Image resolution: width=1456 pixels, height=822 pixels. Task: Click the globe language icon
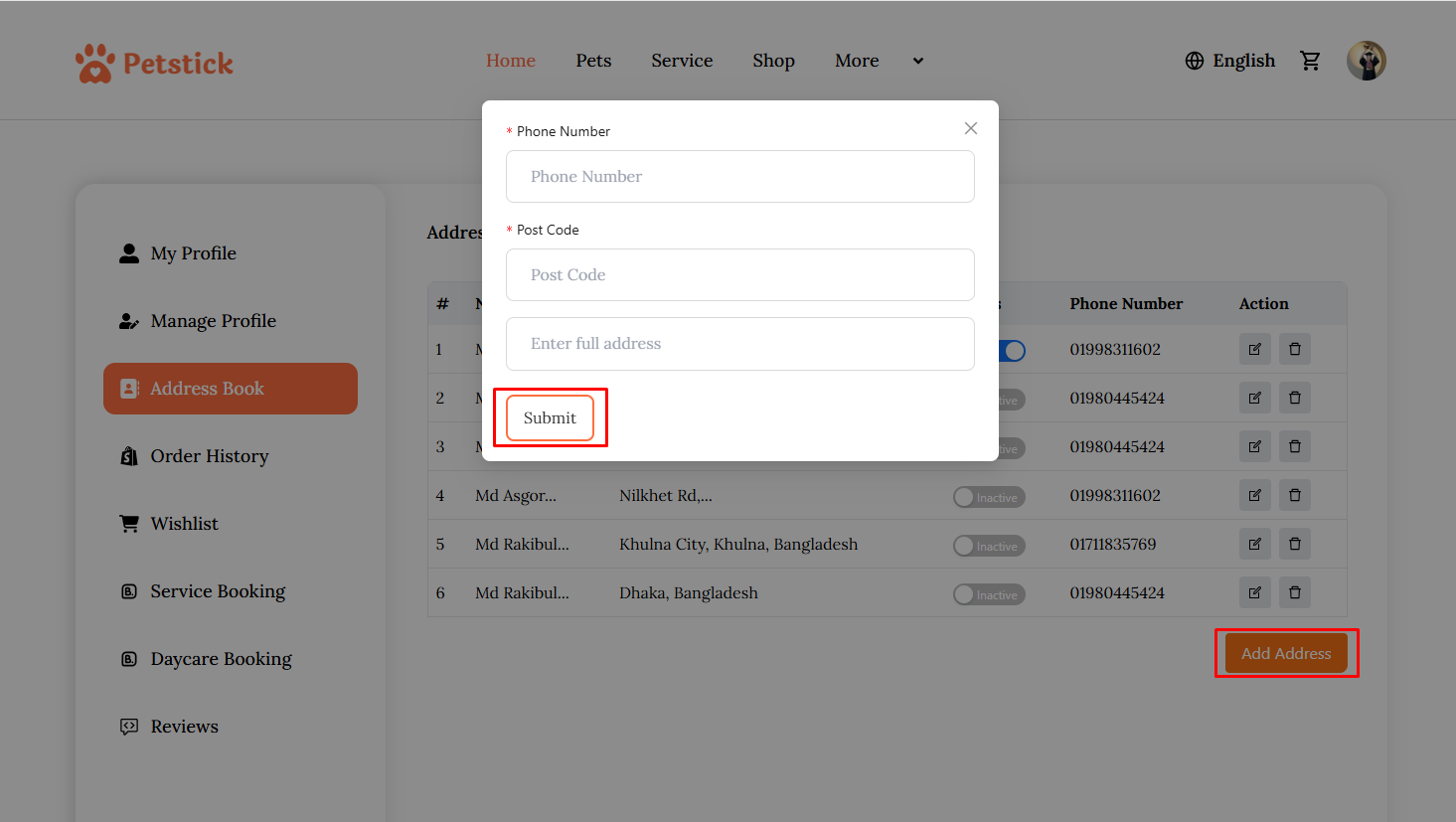(1194, 61)
